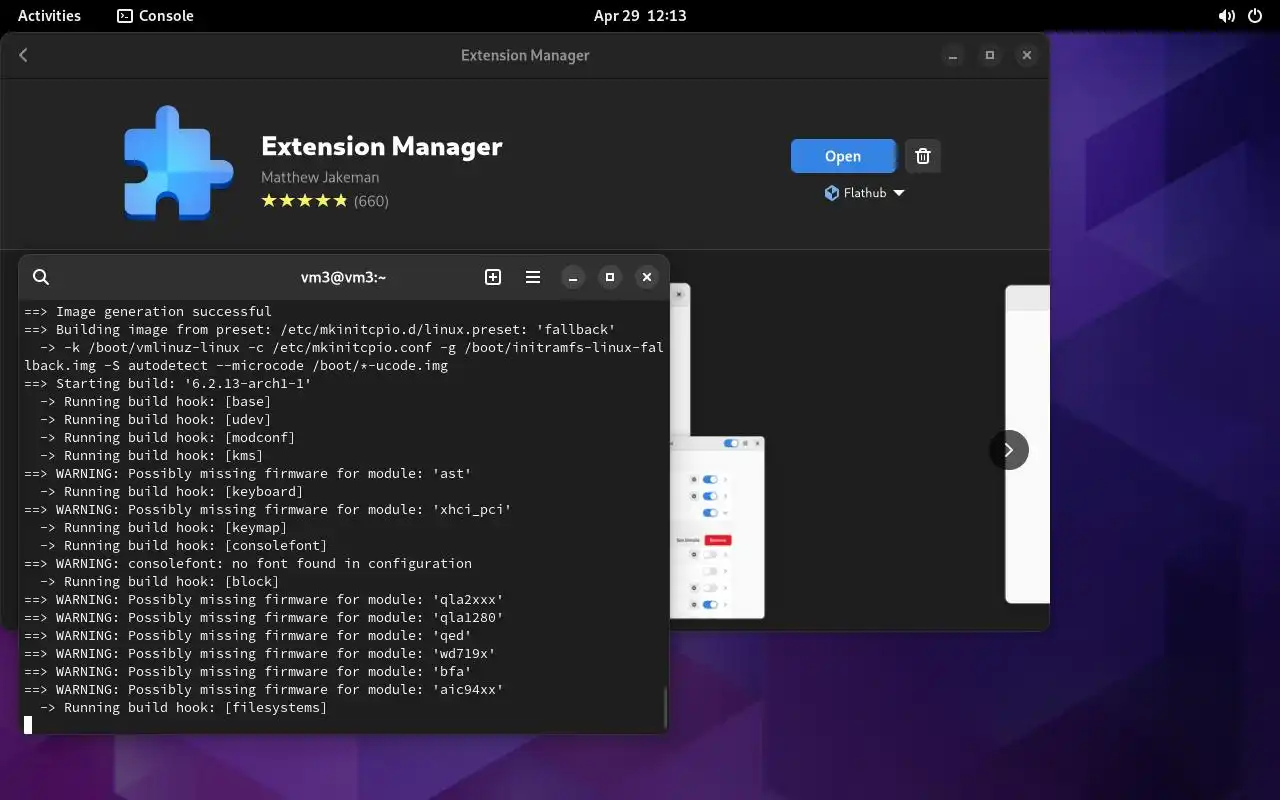The width and height of the screenshot is (1280, 800).
Task: Click the 'consolefont: no font found' warning
Action: [248, 563]
